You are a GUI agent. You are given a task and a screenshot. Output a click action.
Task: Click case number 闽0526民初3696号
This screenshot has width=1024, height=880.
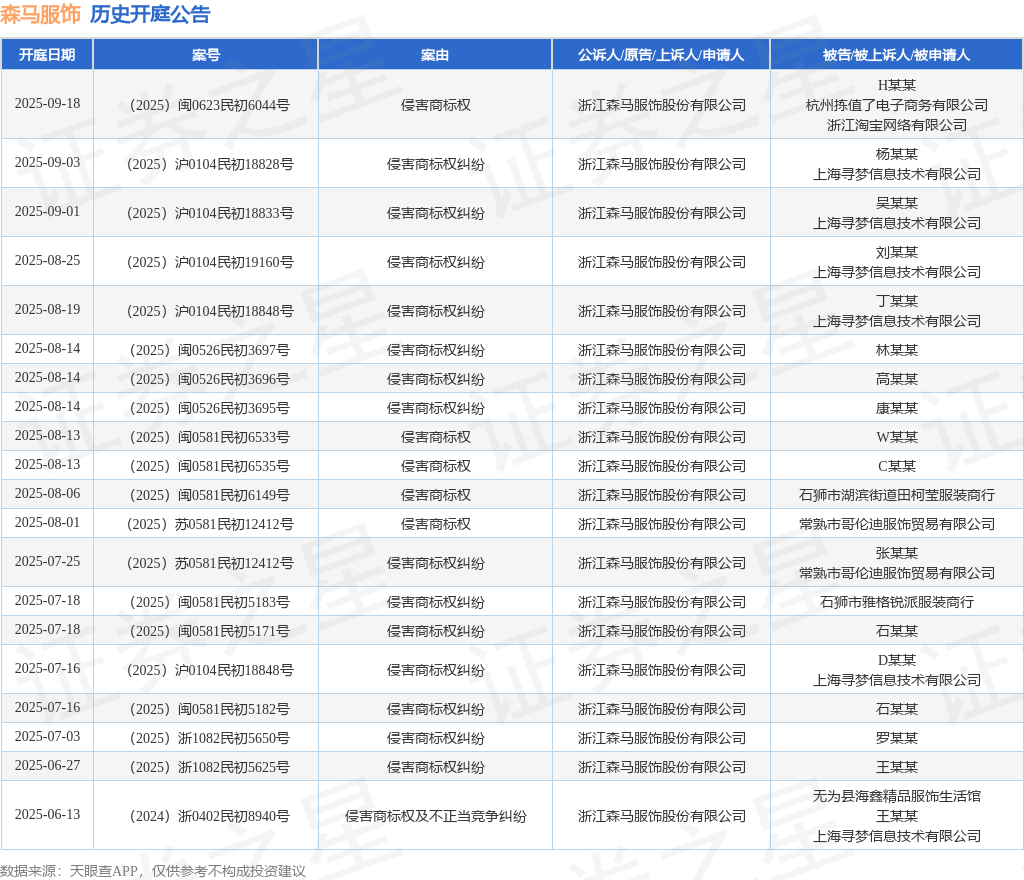click(210, 379)
